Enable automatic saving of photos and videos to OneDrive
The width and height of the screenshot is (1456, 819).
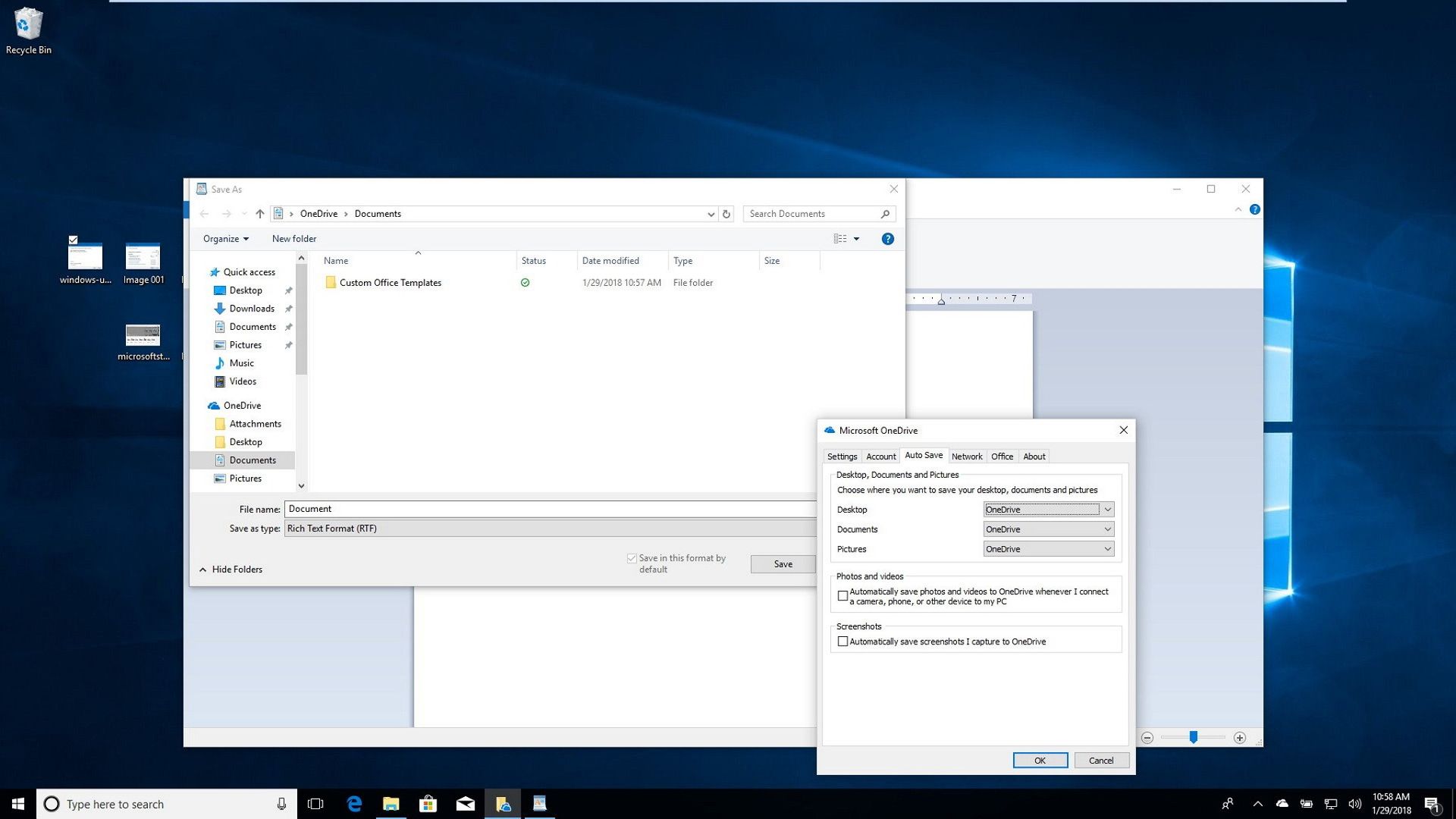[843, 596]
